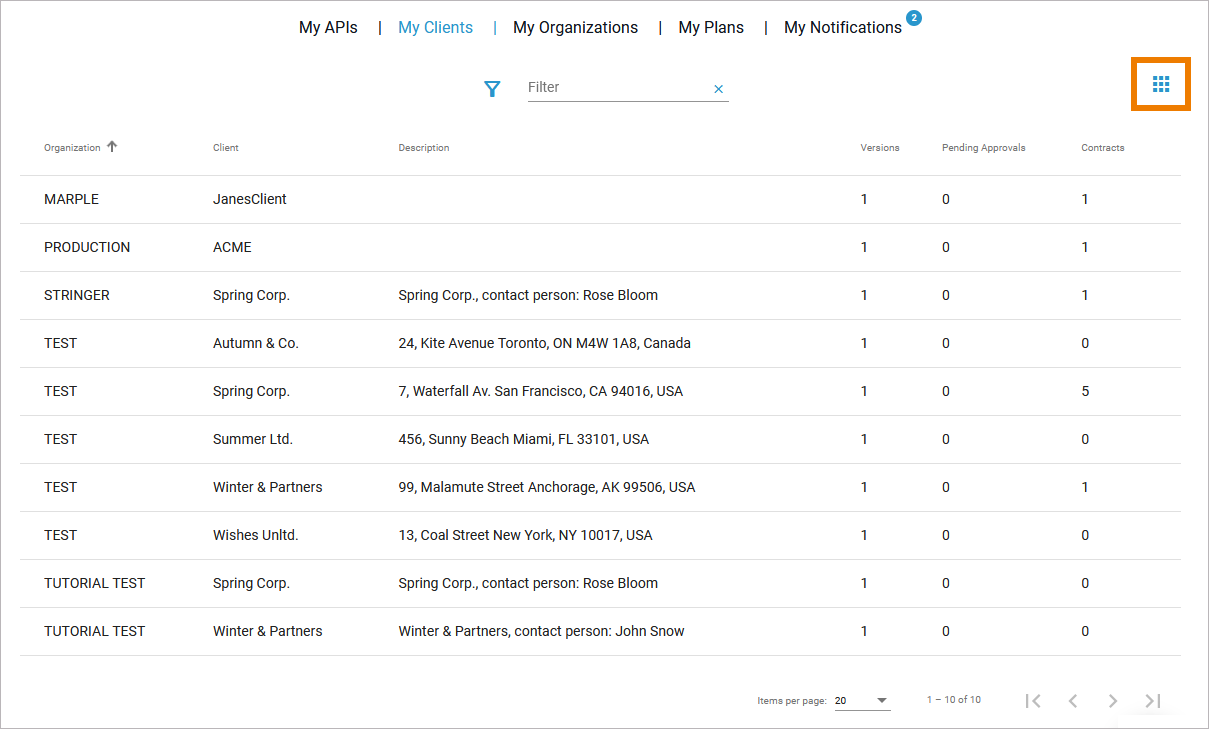Toggle Organization column sort arrow

pyautogui.click(x=112, y=146)
